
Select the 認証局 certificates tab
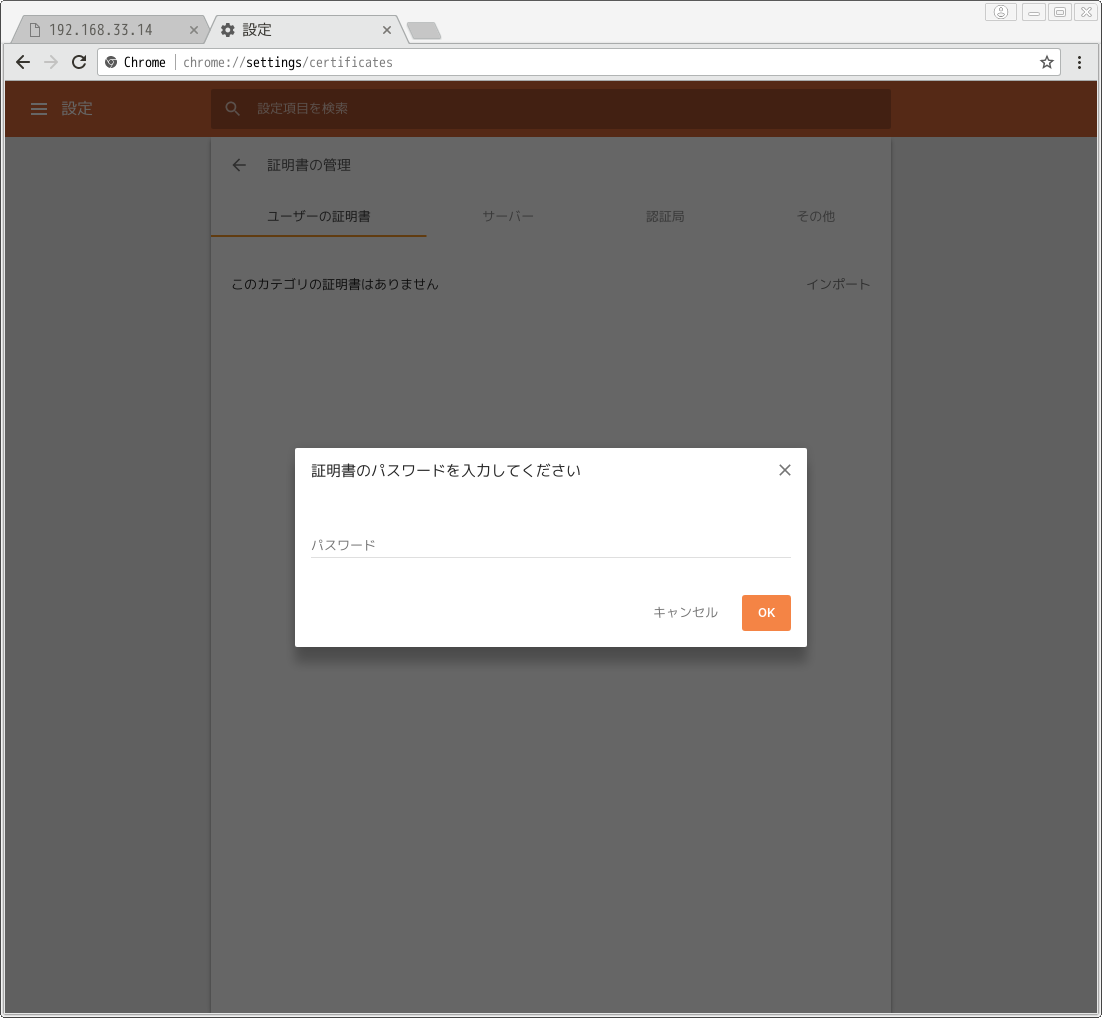pyautogui.click(x=665, y=216)
